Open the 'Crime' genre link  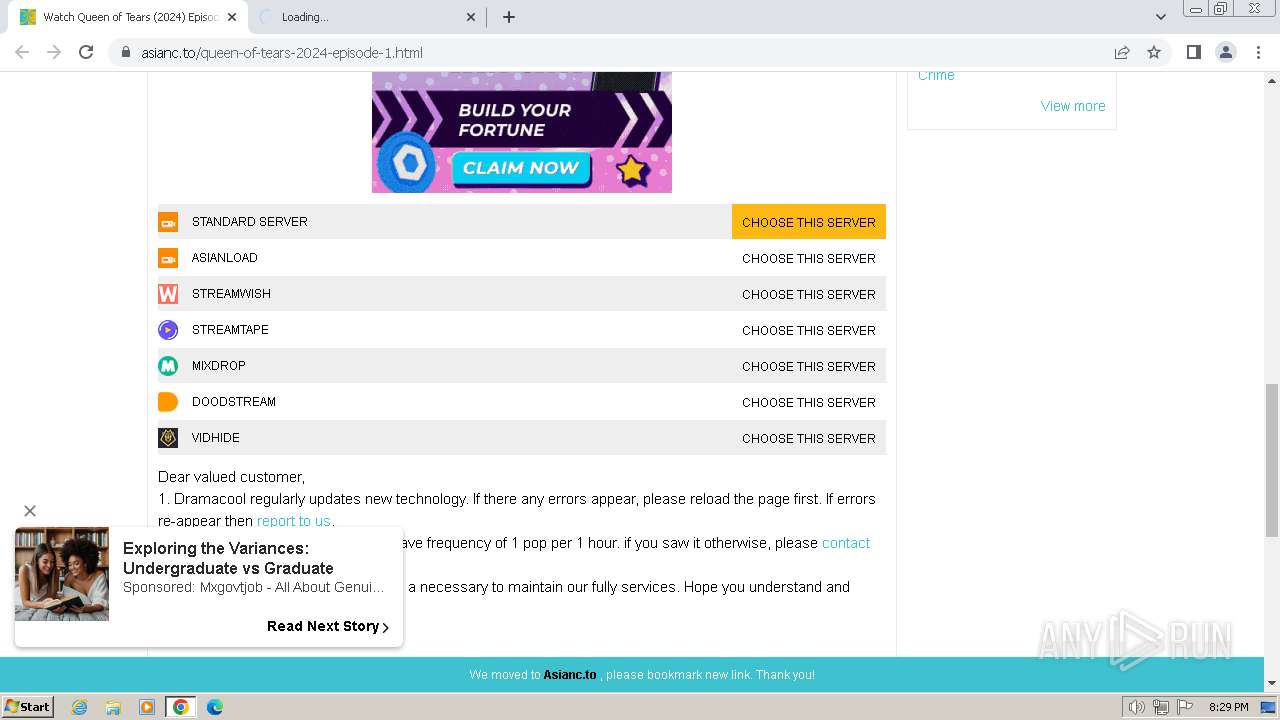936,76
